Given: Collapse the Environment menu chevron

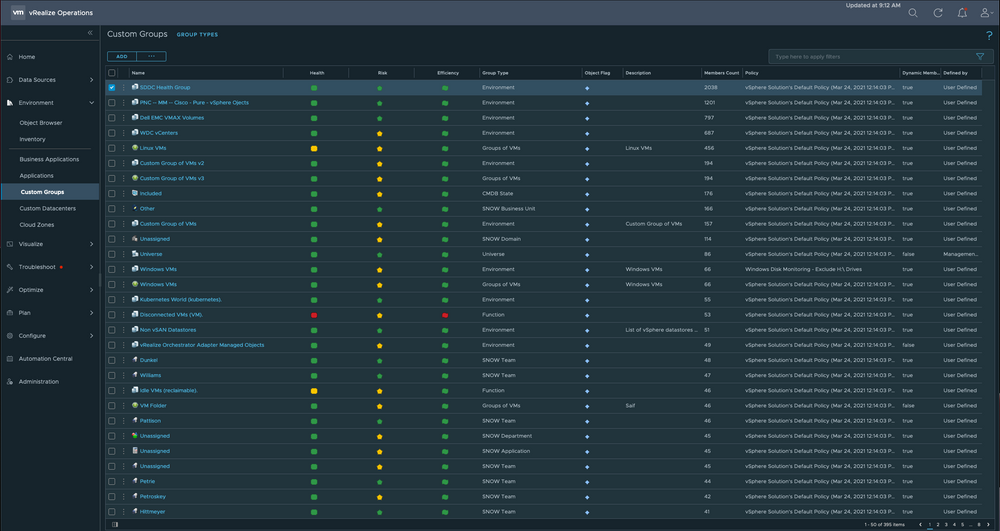Looking at the screenshot, I should pyautogui.click(x=91, y=103).
